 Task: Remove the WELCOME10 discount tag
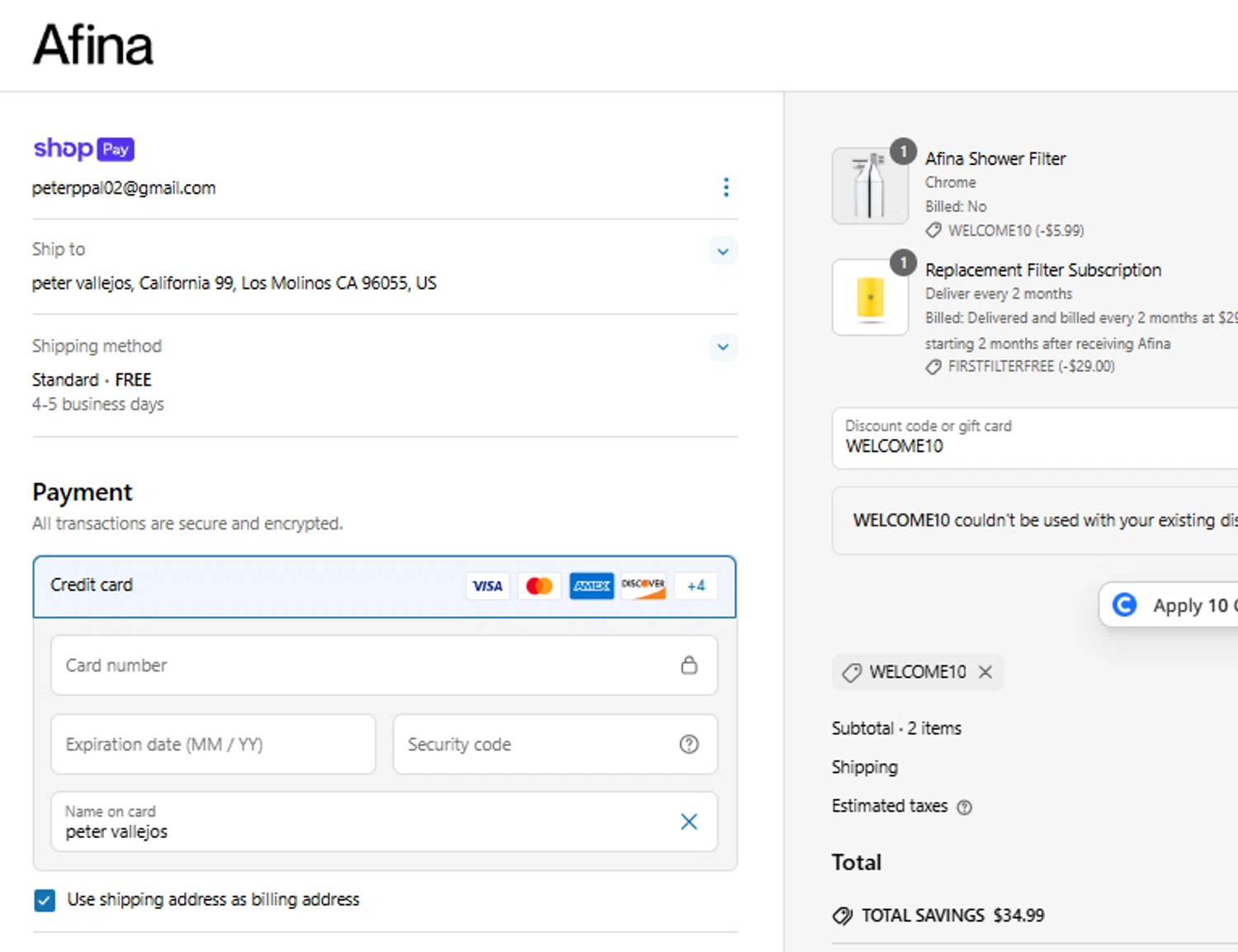coord(985,672)
